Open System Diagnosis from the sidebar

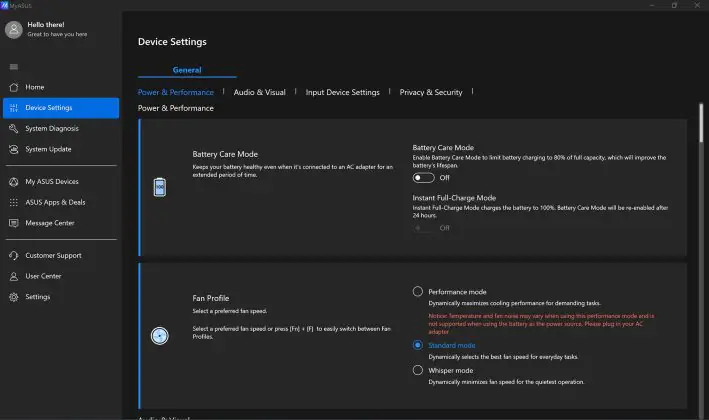tap(61, 128)
